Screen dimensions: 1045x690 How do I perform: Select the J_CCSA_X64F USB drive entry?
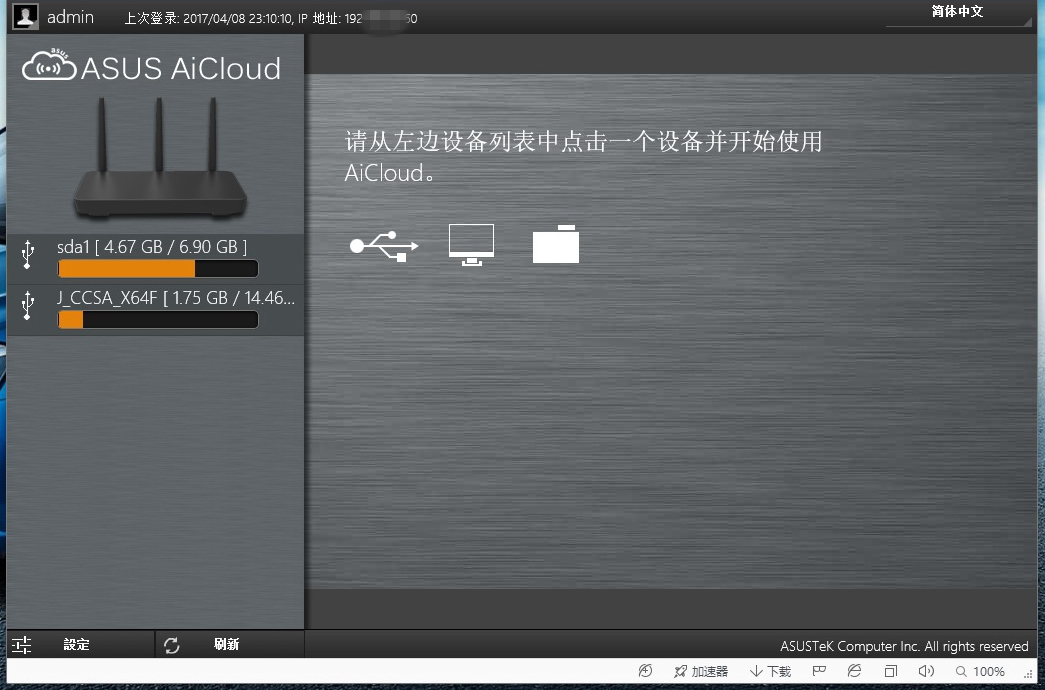coord(155,309)
